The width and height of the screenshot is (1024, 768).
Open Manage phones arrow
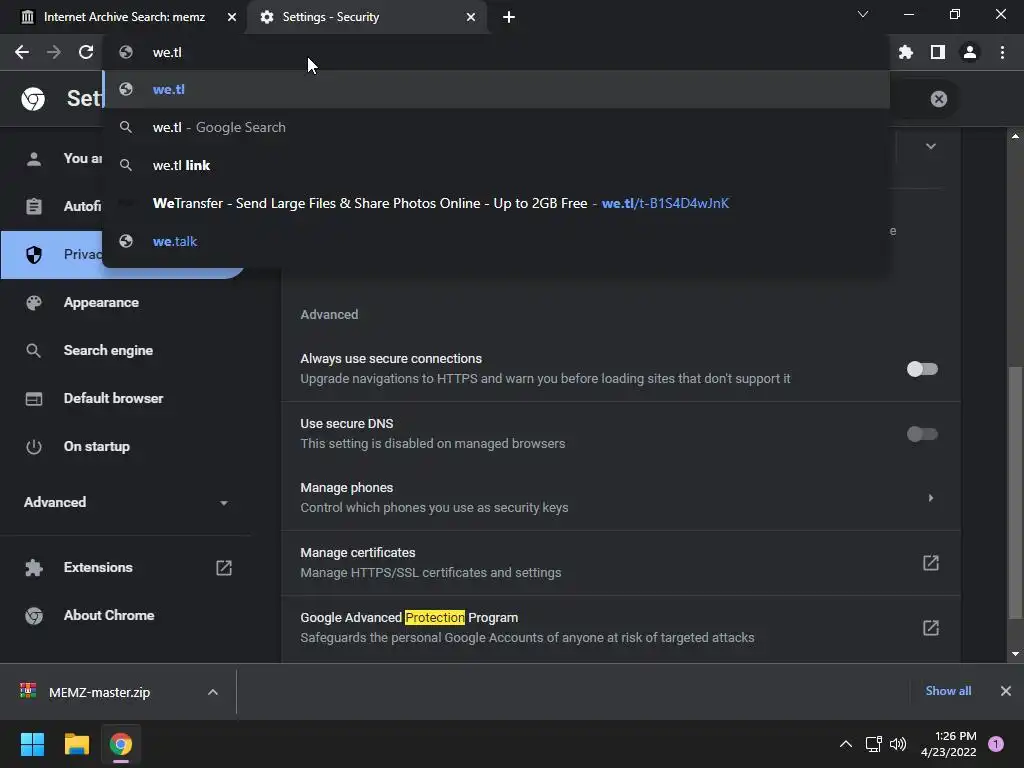(x=931, y=498)
